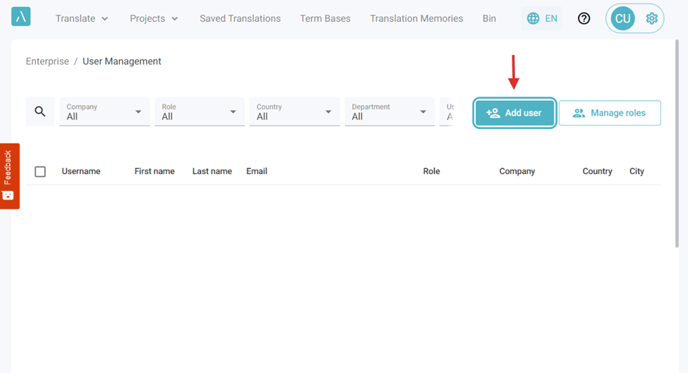
Task: Open Term Bases page
Action: (325, 18)
